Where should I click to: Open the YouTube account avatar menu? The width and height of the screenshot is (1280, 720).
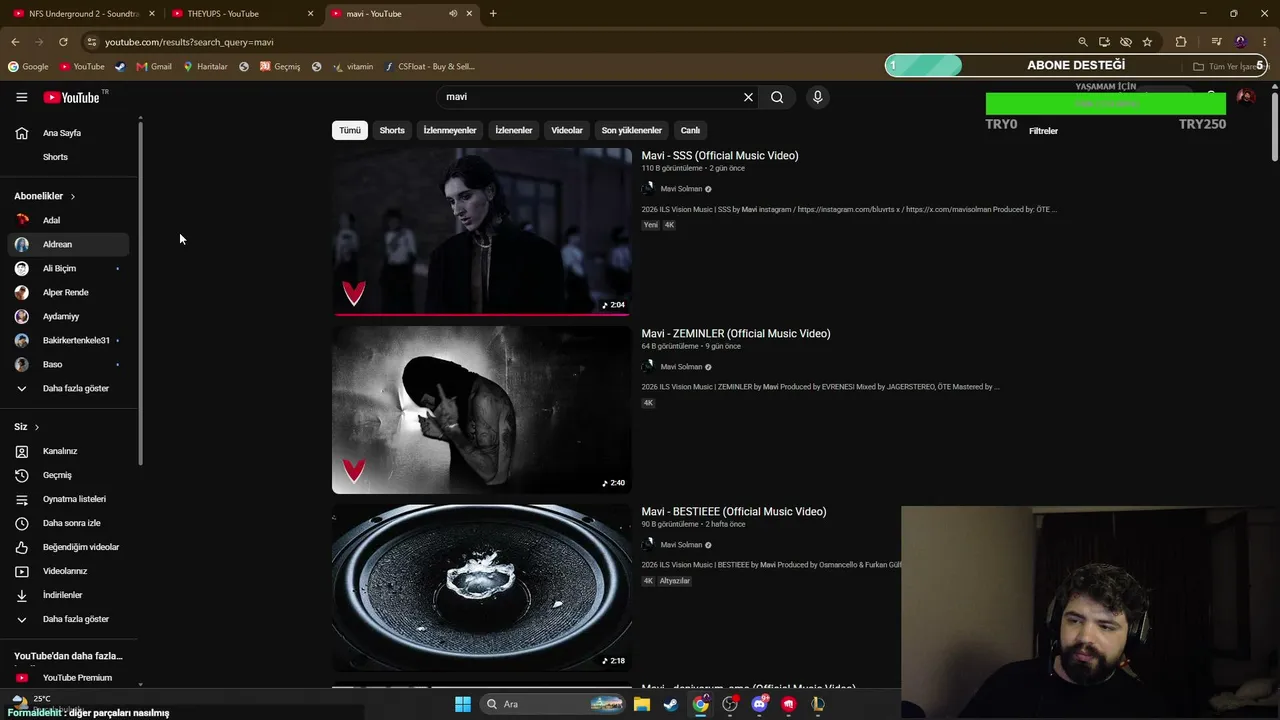[x=1245, y=97]
